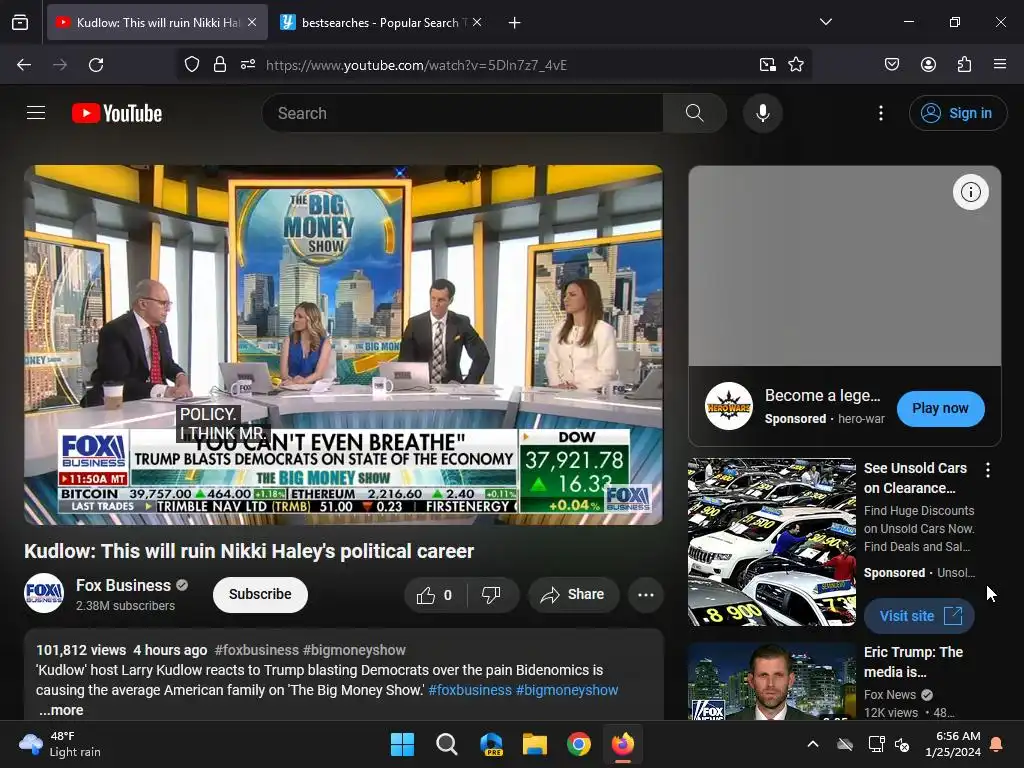Open the #foxbusiness hashtag in description text
This screenshot has height=768, width=1024.
(x=470, y=690)
